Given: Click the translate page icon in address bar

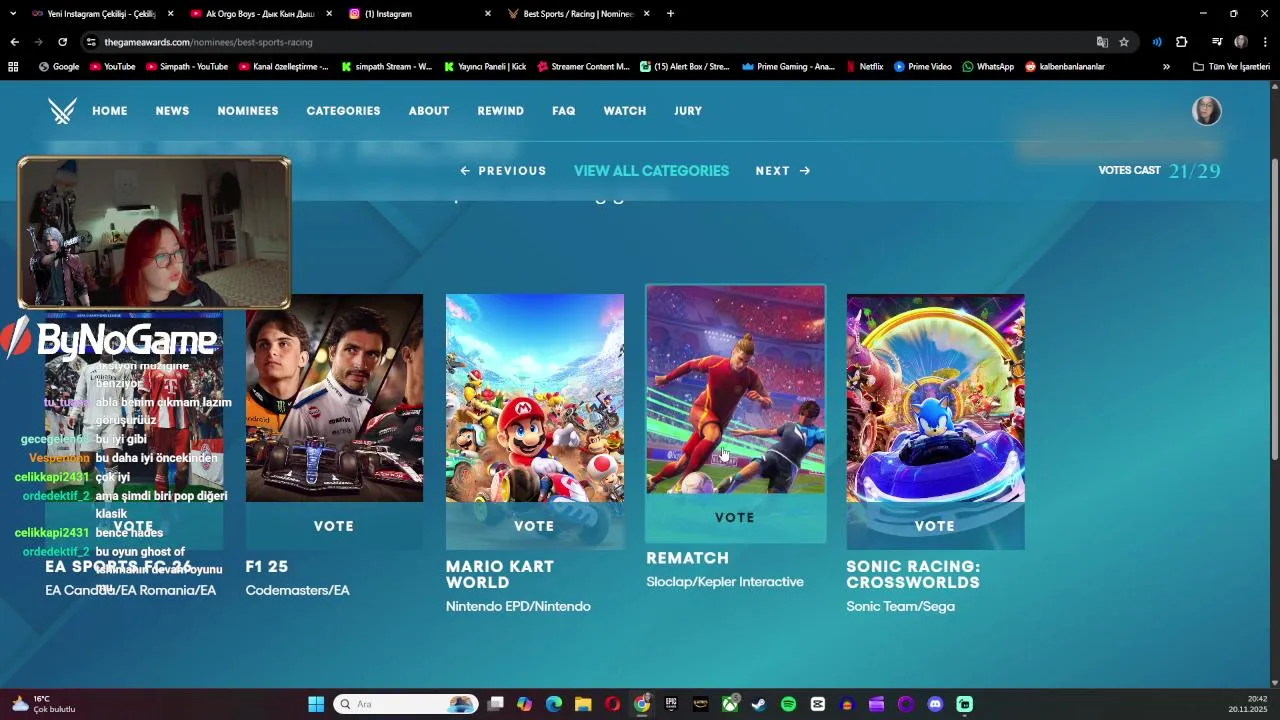Looking at the screenshot, I should [x=1102, y=42].
